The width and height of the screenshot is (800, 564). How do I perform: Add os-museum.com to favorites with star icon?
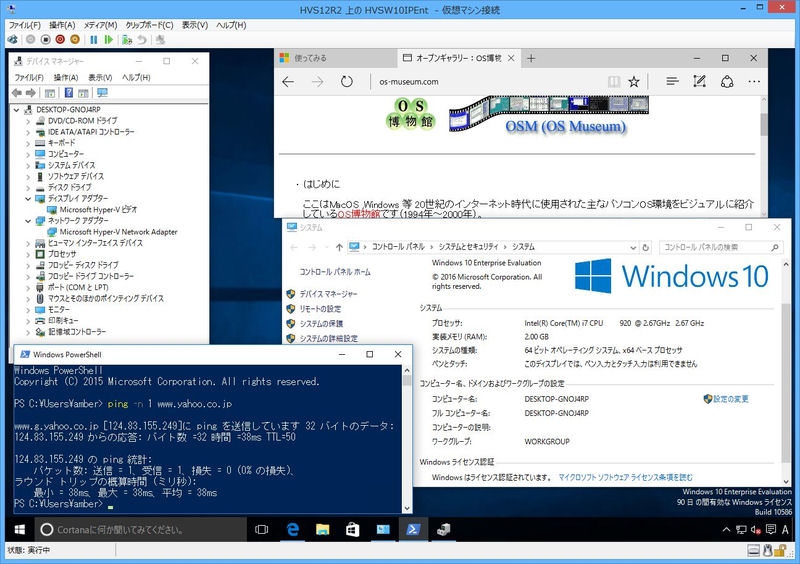634,81
